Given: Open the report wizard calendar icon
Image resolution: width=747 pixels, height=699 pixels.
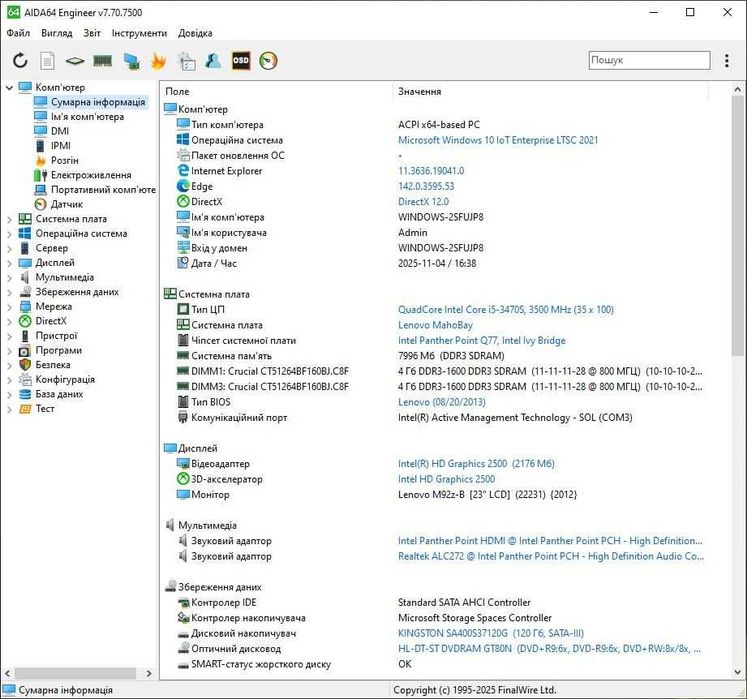Looking at the screenshot, I should (x=186, y=61).
